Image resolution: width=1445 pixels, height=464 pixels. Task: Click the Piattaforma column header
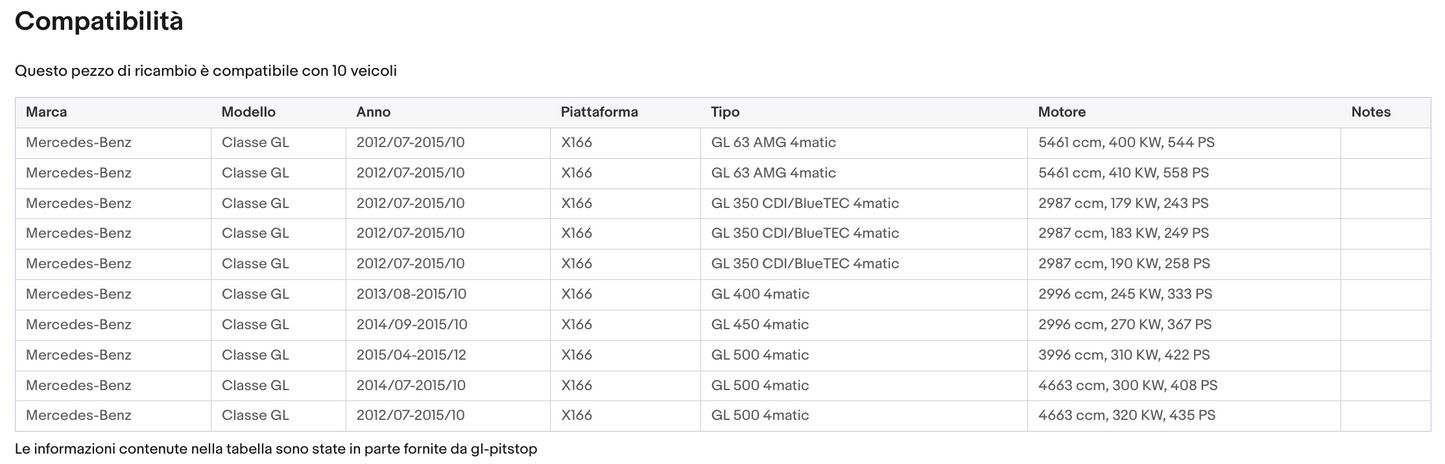coord(599,112)
